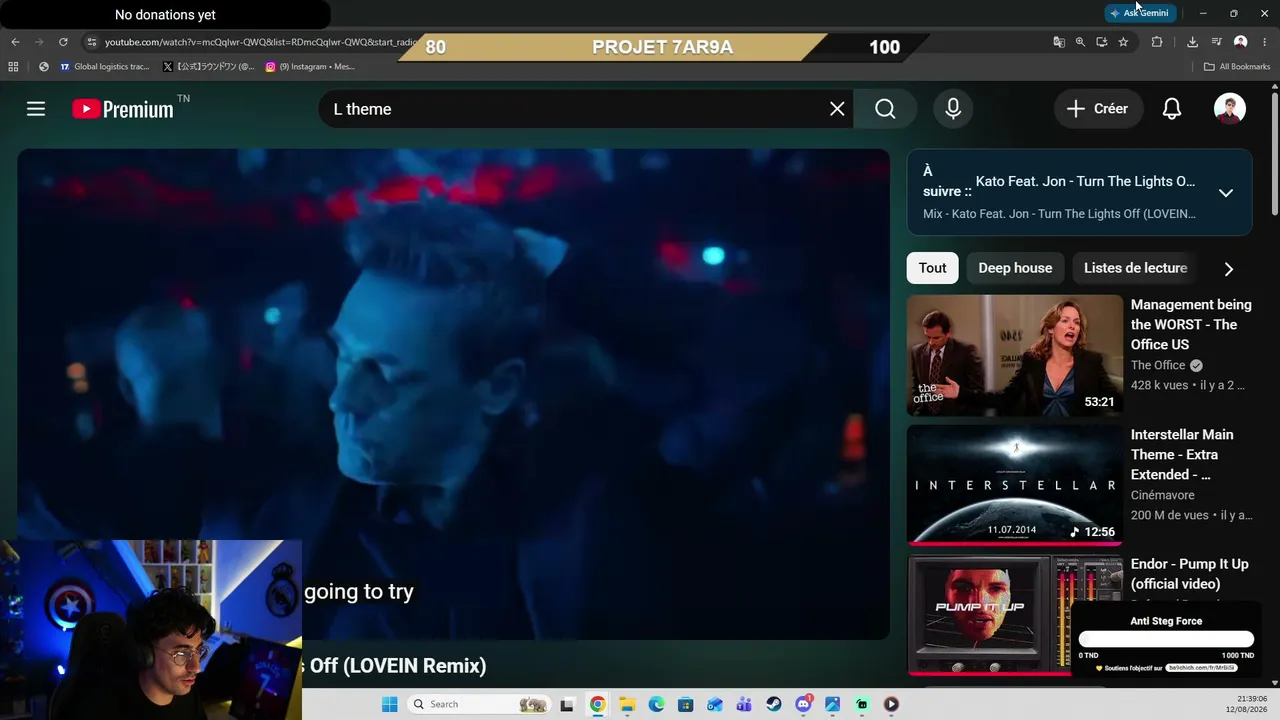Reload the YouTube page

[x=63, y=42]
